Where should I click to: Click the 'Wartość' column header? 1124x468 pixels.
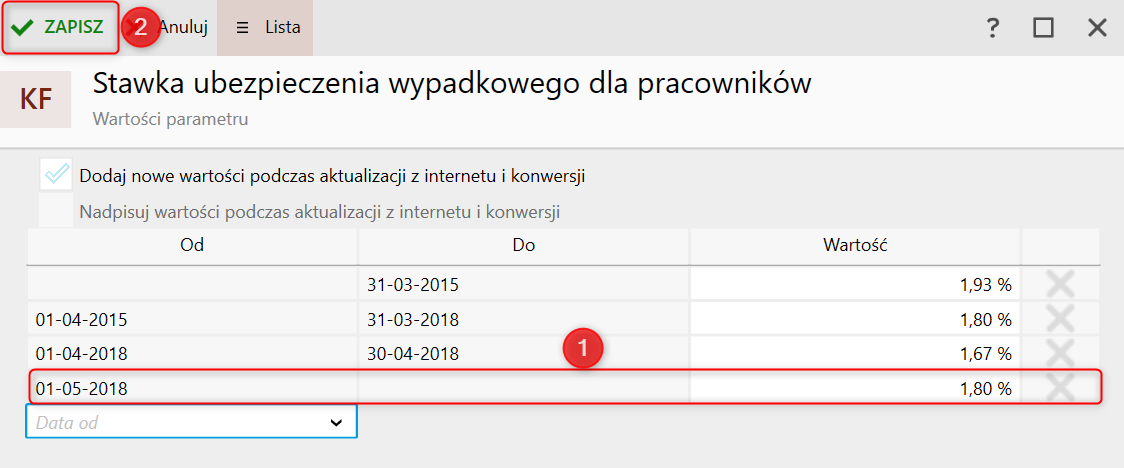pos(855,245)
